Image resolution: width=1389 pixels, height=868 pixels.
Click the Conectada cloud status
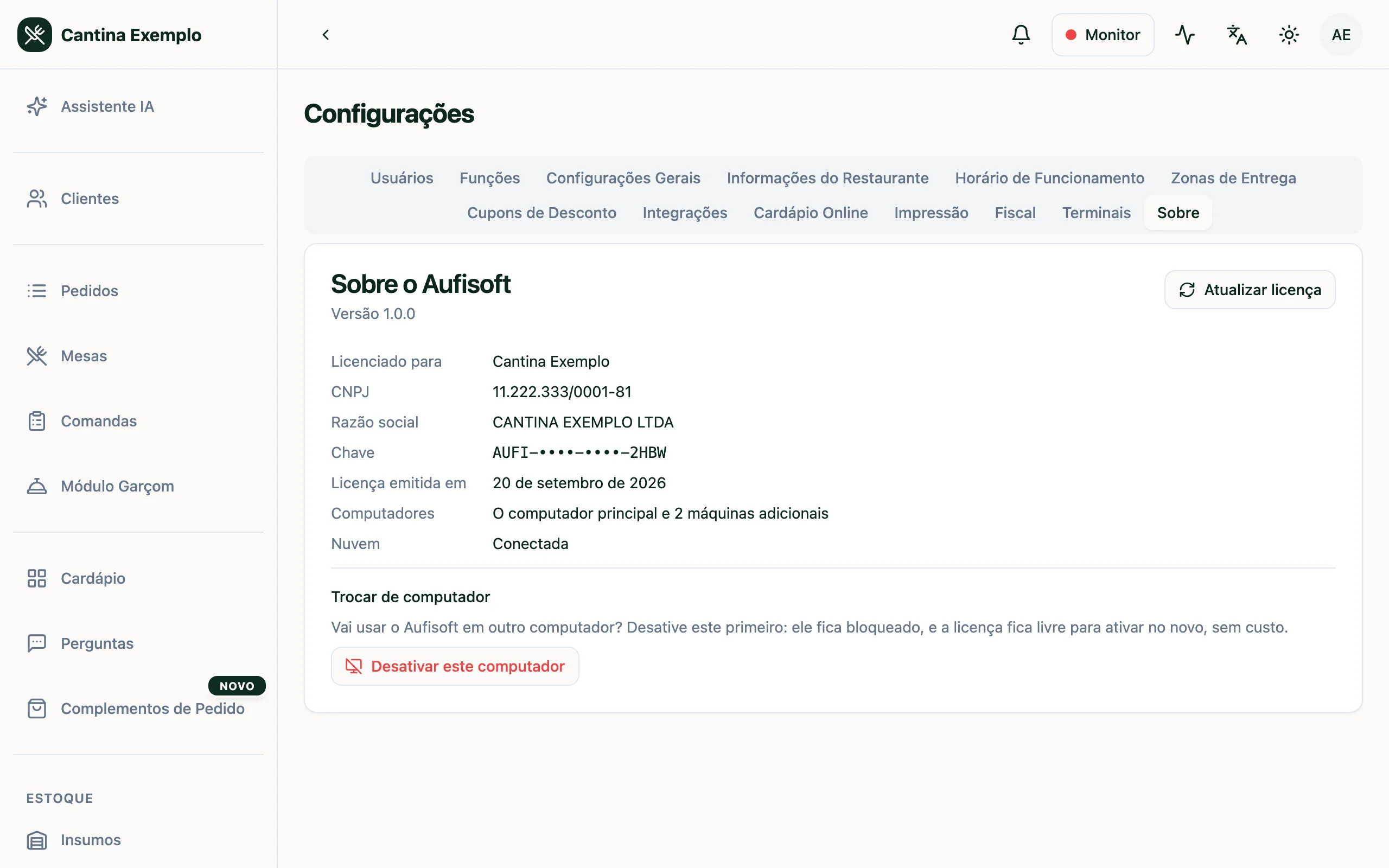tap(530, 544)
